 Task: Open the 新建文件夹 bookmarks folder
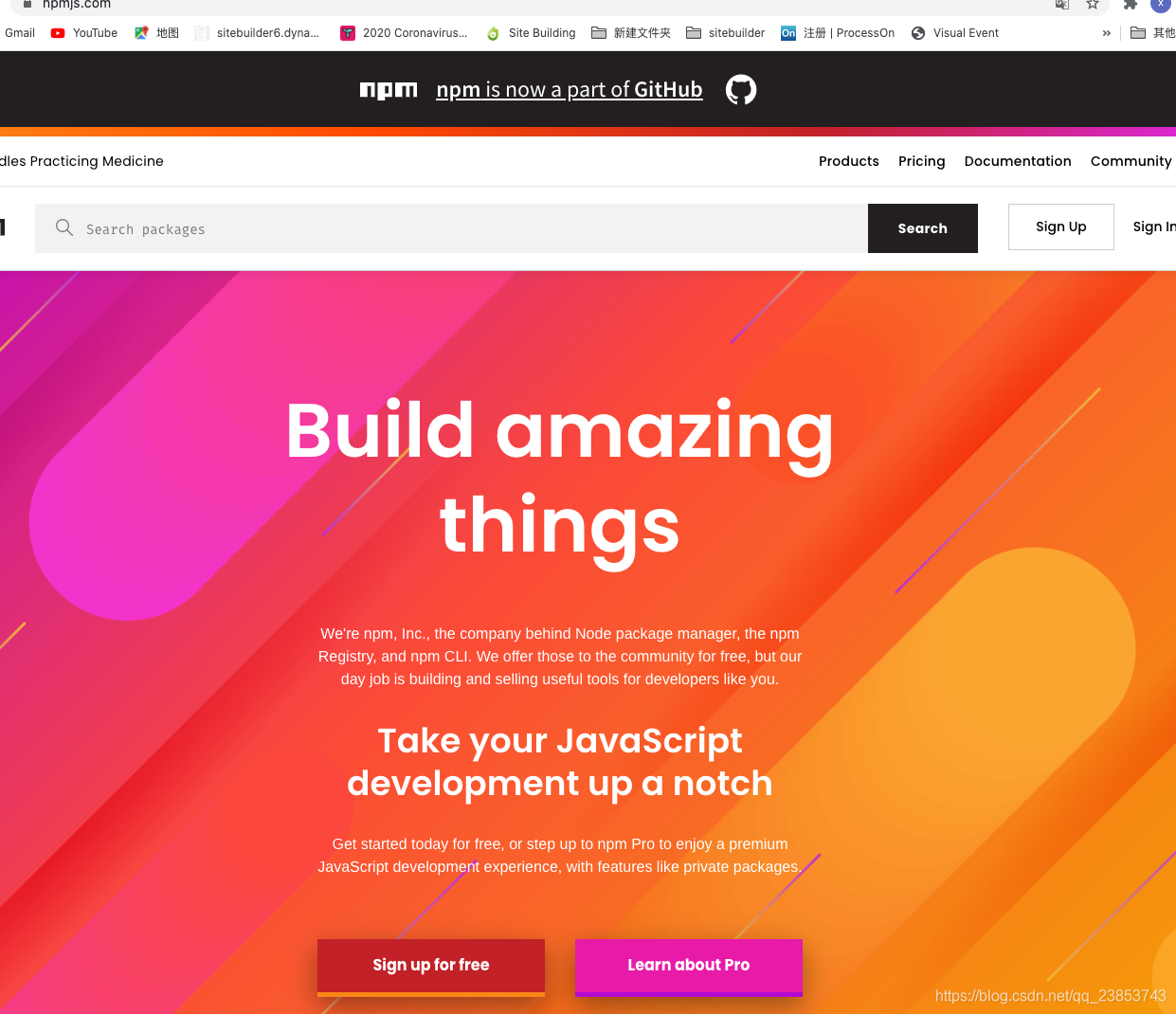[x=631, y=32]
